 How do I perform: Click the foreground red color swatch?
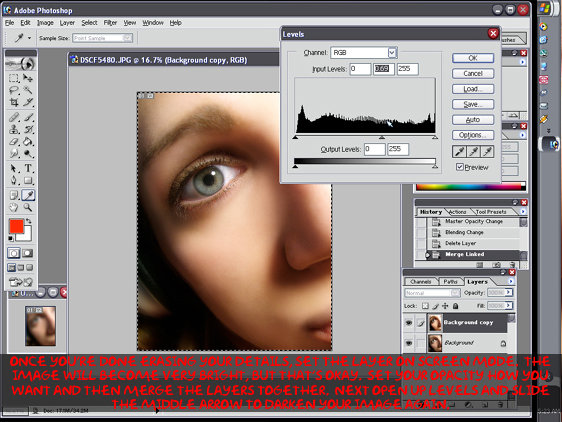tap(16, 227)
